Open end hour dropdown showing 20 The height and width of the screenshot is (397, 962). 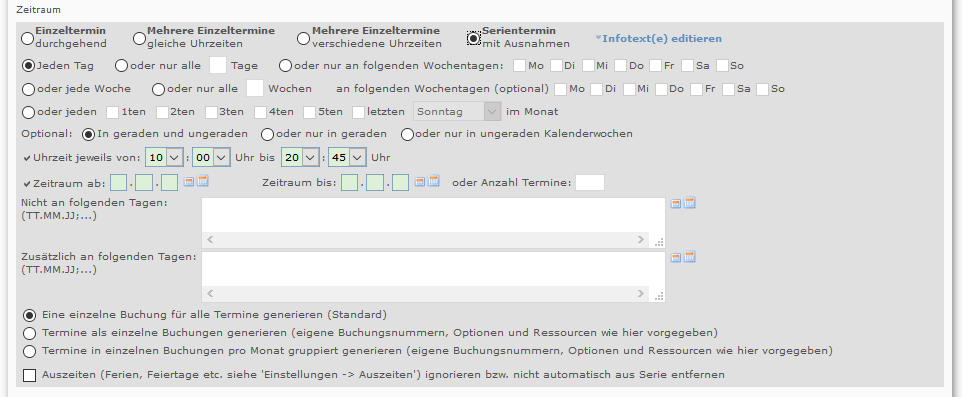pyautogui.click(x=299, y=158)
